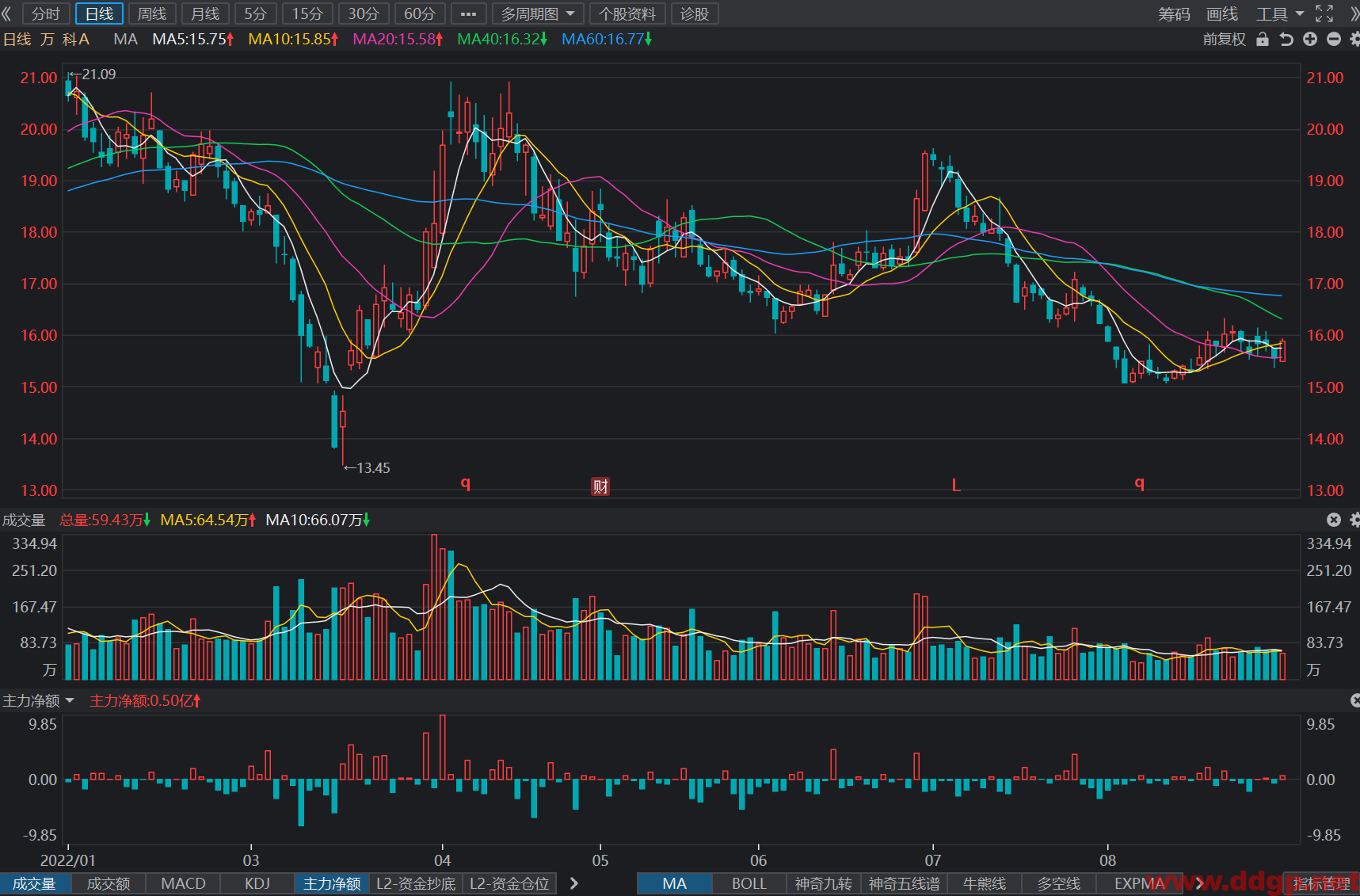Viewport: 1360px width, 896px height.
Task: Click the double left chevron in the top-left corner
Action: point(7,13)
